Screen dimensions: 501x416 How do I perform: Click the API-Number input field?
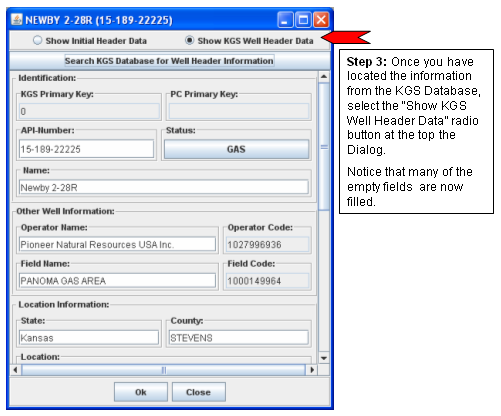87,149
